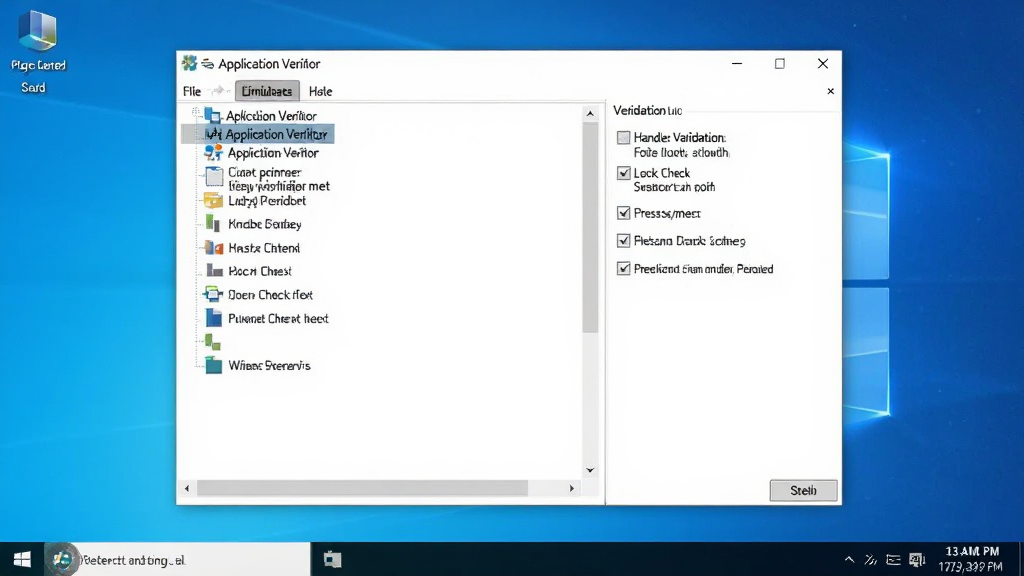The width and height of the screenshot is (1024, 576).
Task: Click the teal icon beside 'Wiaac Srenervis'
Action: click(214, 365)
